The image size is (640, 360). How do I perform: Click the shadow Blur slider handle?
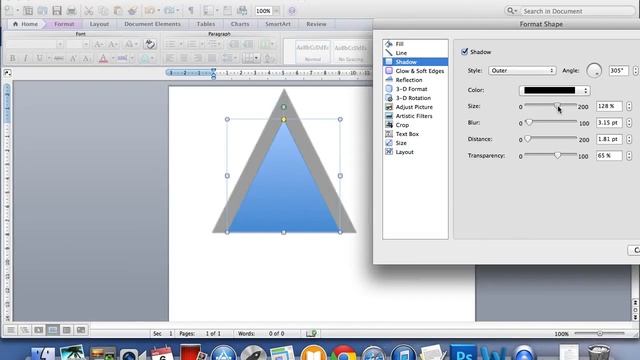pos(529,122)
